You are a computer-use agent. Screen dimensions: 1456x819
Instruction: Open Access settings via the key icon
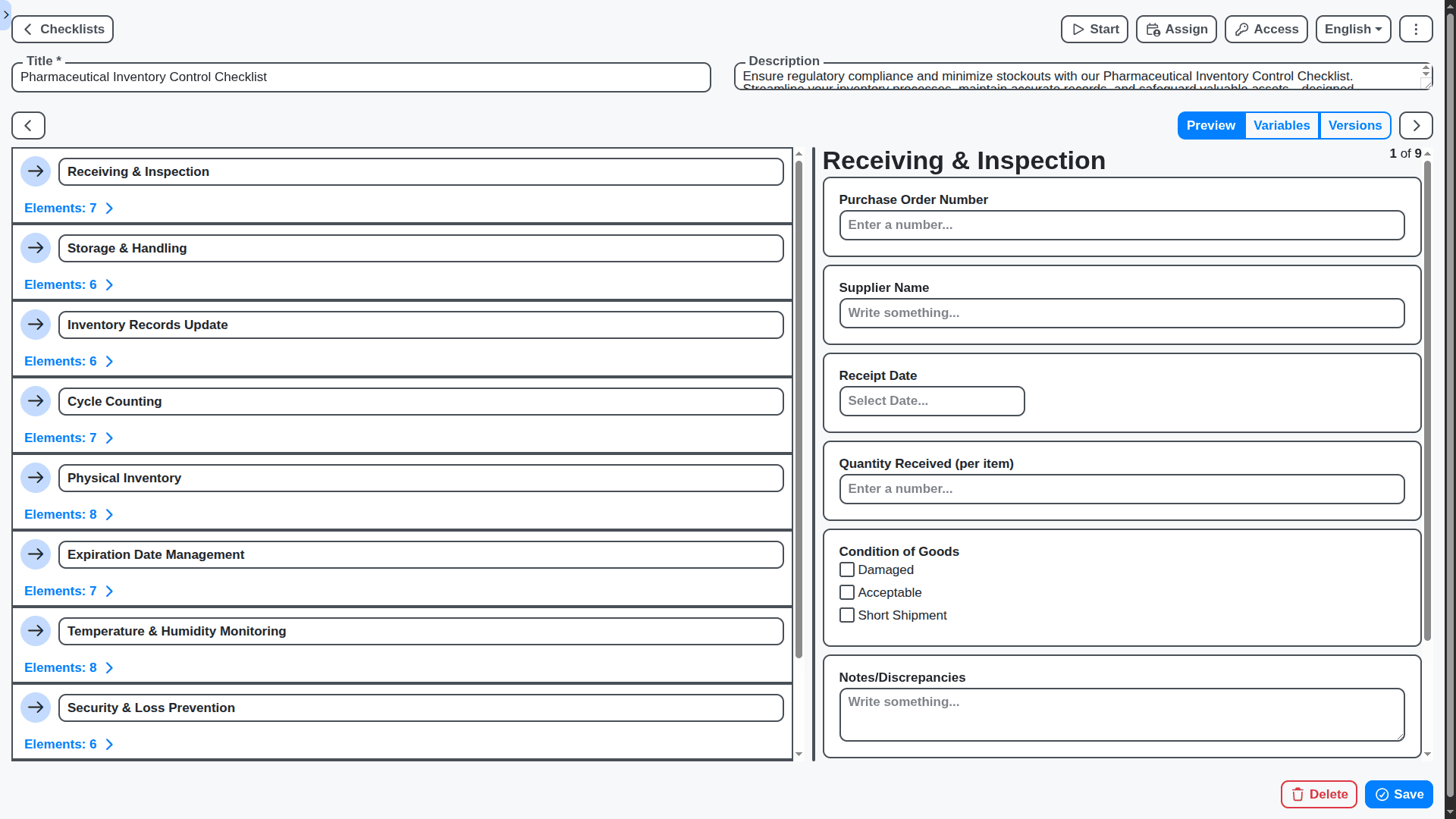click(1265, 29)
